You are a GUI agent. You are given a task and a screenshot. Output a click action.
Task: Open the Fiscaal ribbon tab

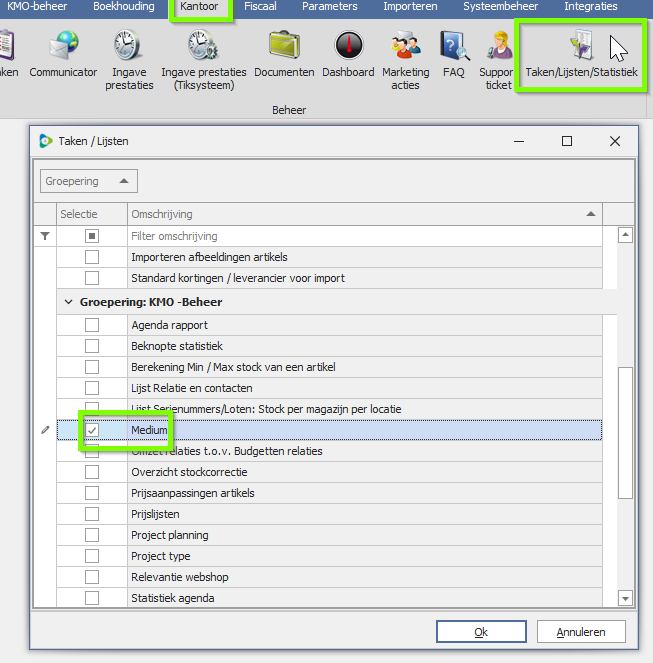coord(260,6)
